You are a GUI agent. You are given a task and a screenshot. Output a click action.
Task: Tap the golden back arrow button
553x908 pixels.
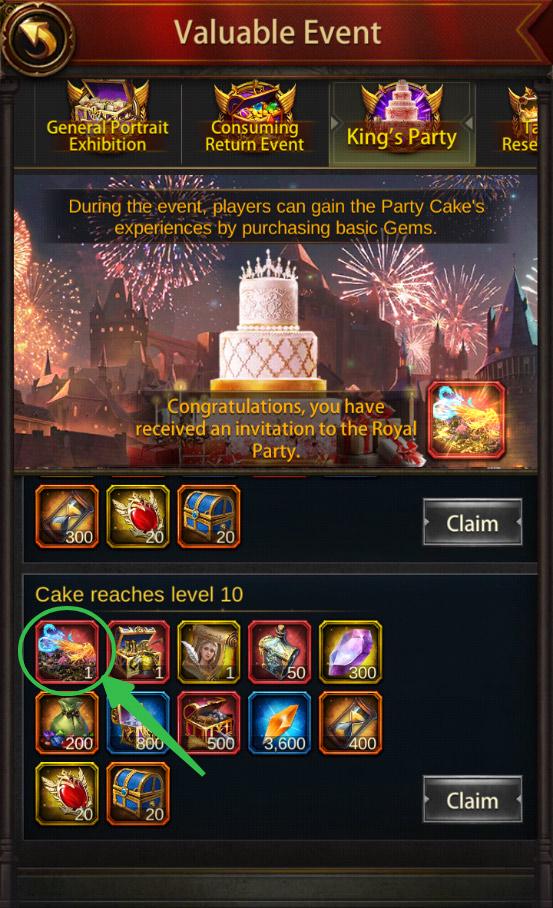click(39, 36)
